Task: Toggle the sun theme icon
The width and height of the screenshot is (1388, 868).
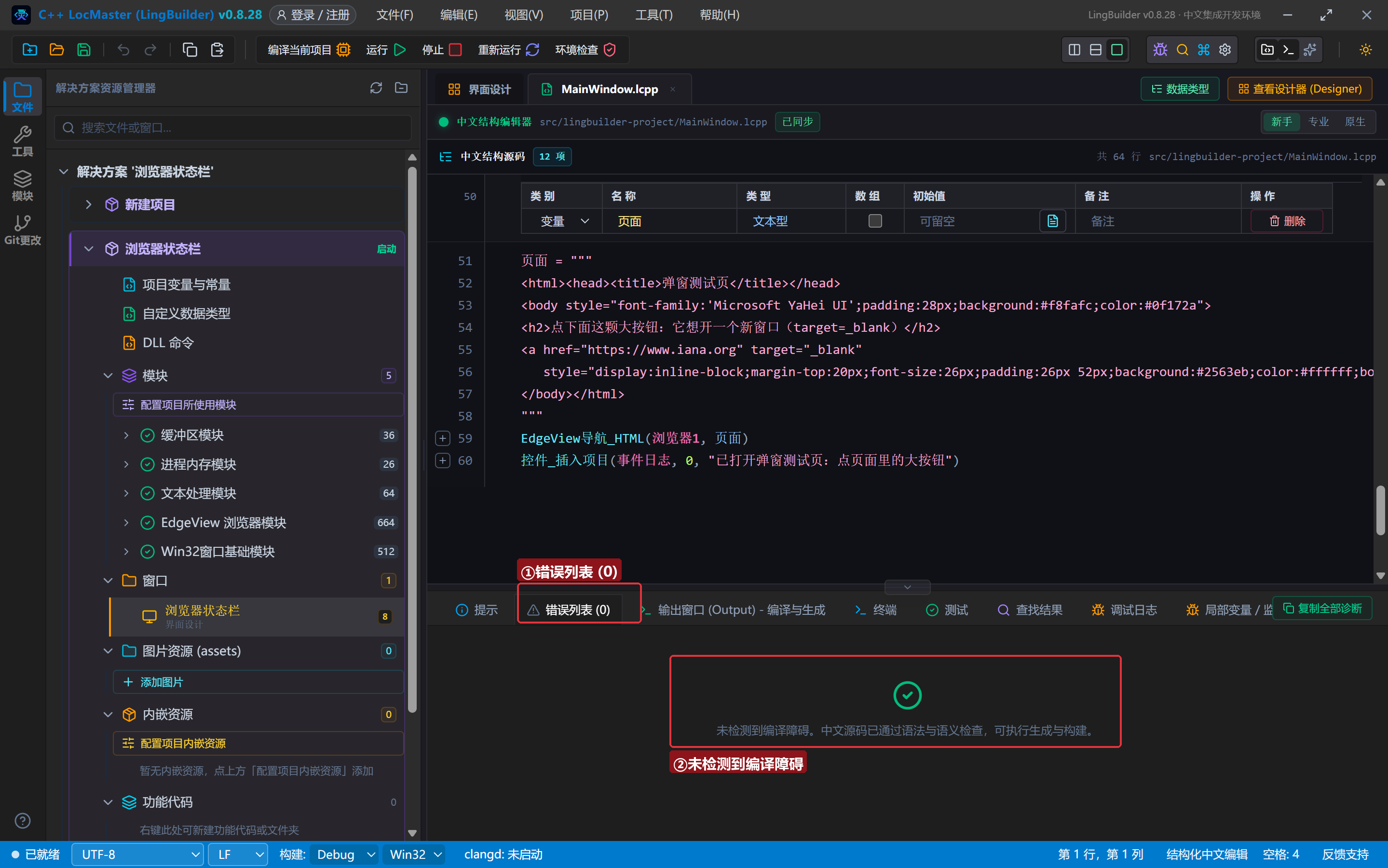Action: point(1366,50)
